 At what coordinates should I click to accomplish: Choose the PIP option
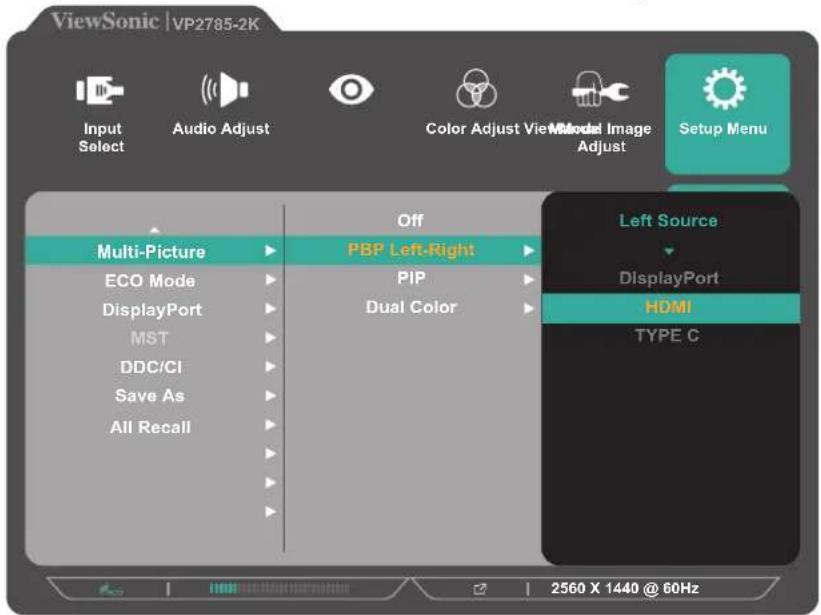click(411, 278)
